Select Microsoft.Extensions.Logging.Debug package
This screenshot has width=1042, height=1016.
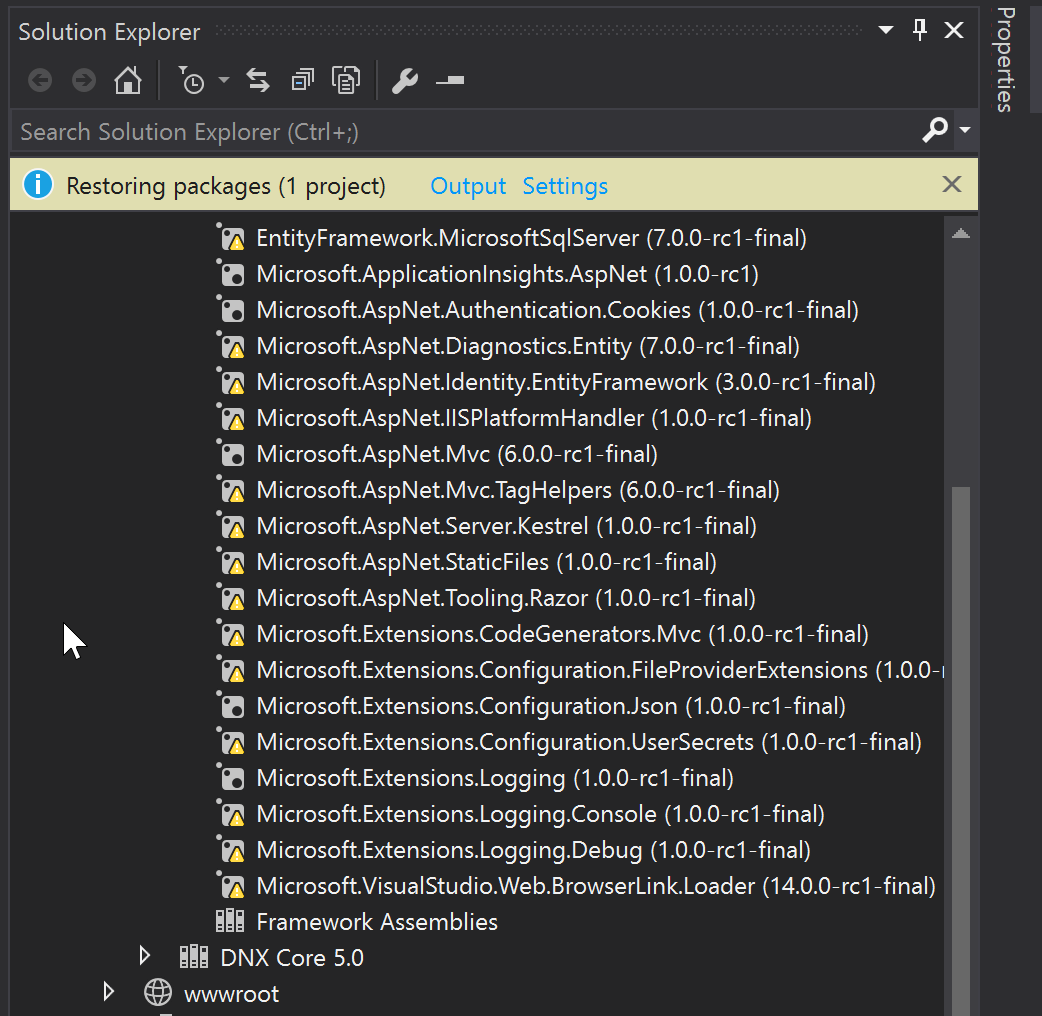[x=534, y=850]
